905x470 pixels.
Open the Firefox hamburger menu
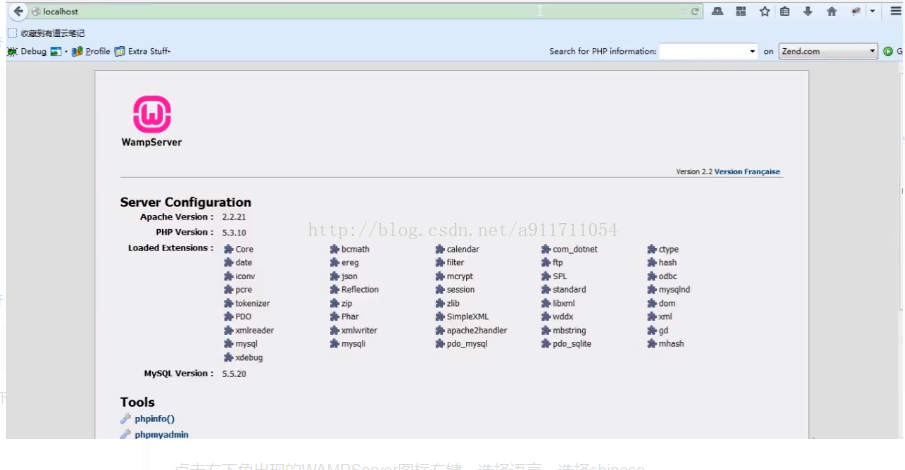pos(895,11)
